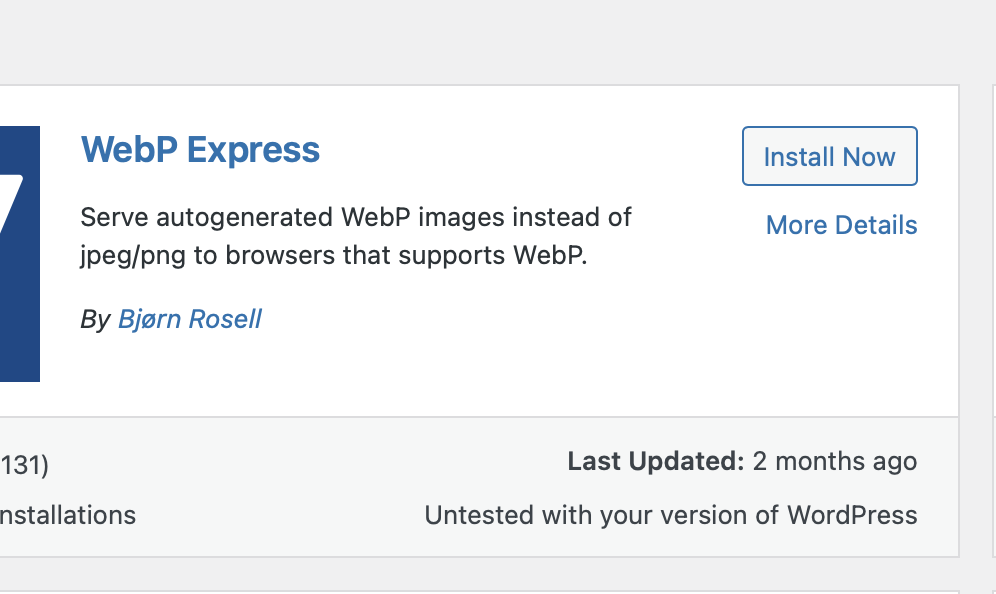996x594 pixels.
Task: Click the By author byline
Action: [x=97, y=319]
